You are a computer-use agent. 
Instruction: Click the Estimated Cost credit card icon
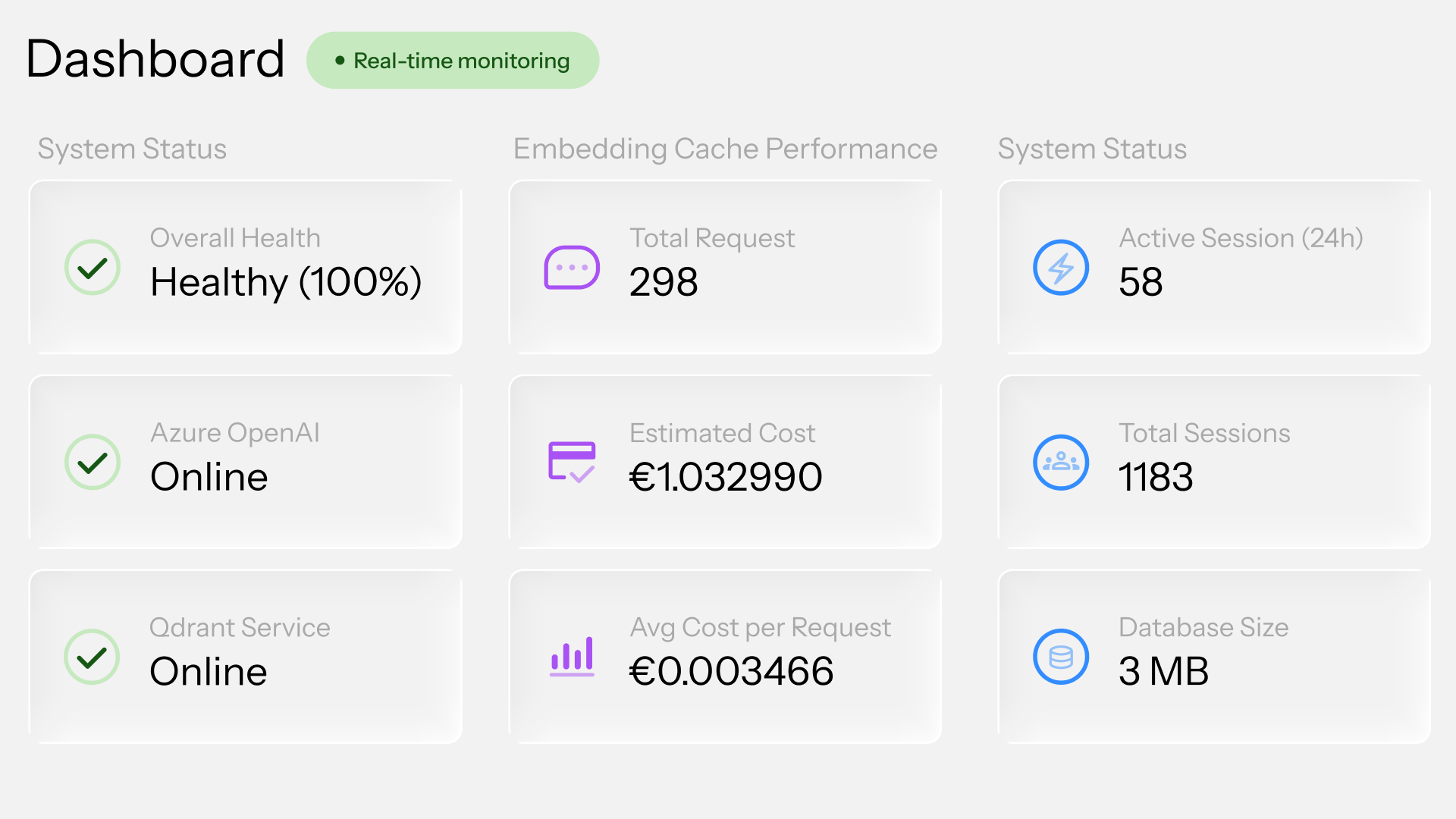pyautogui.click(x=572, y=462)
